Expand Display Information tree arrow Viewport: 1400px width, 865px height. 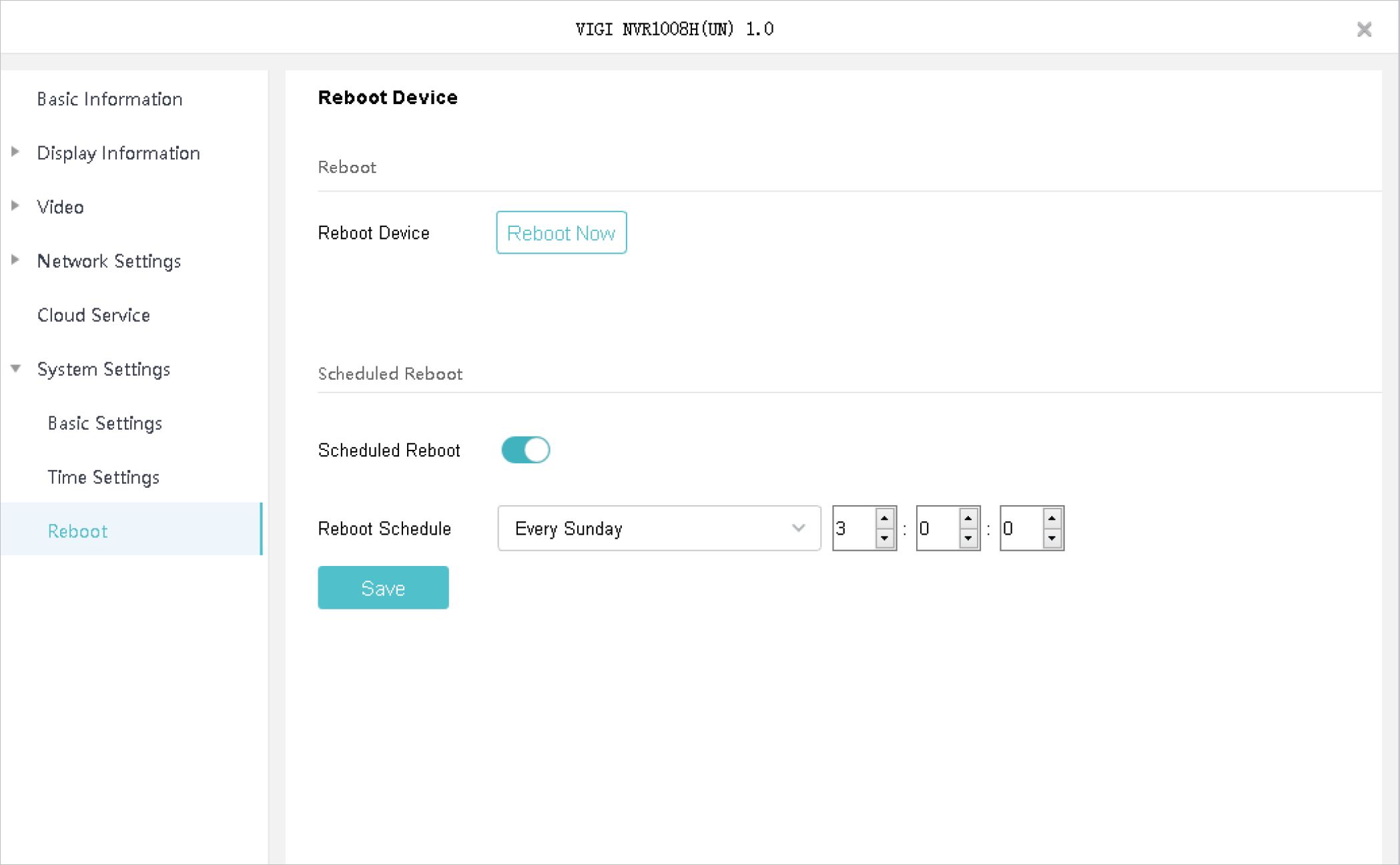(x=15, y=152)
